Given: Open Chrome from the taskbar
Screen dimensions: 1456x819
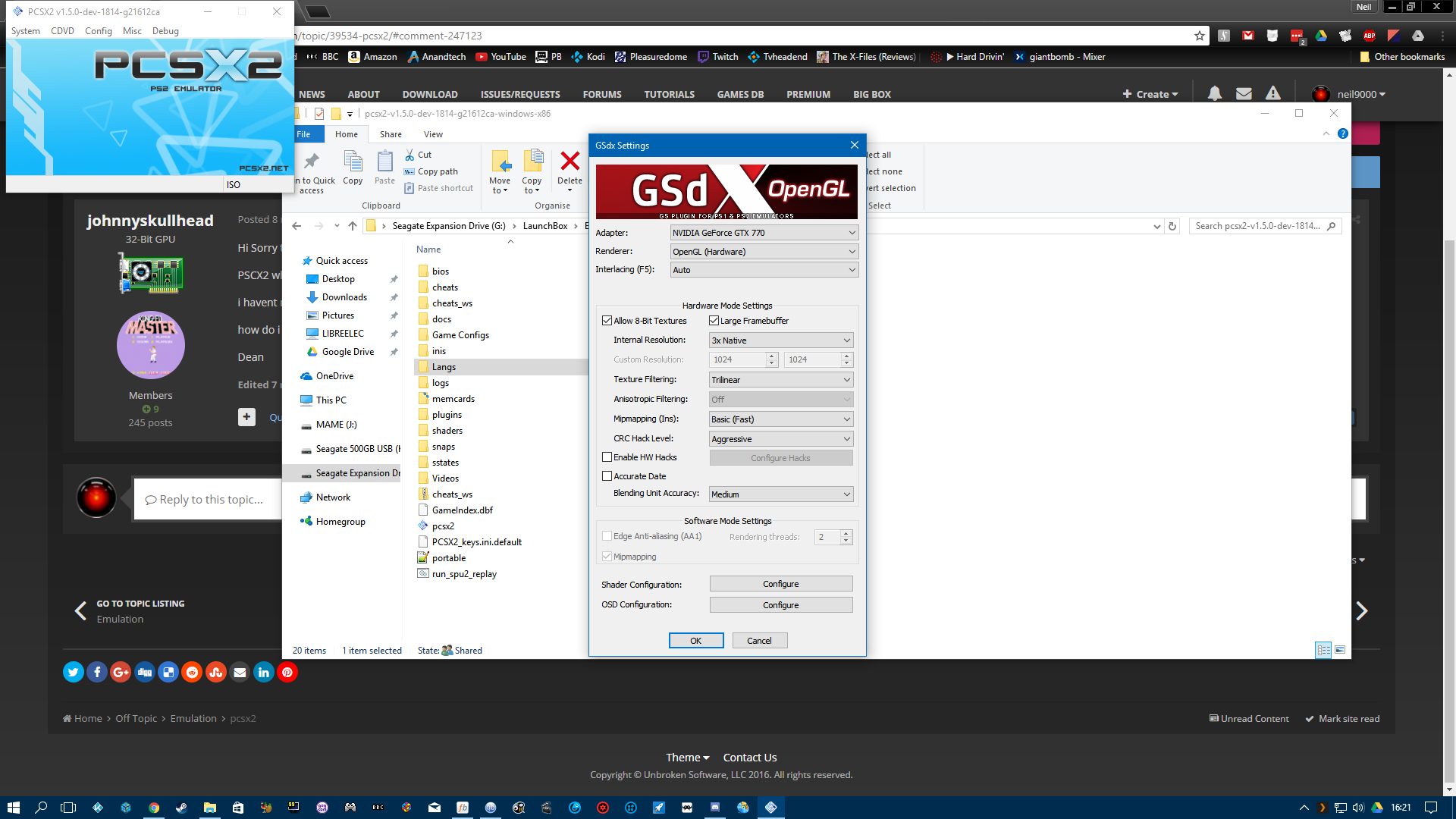Looking at the screenshot, I should (x=154, y=808).
